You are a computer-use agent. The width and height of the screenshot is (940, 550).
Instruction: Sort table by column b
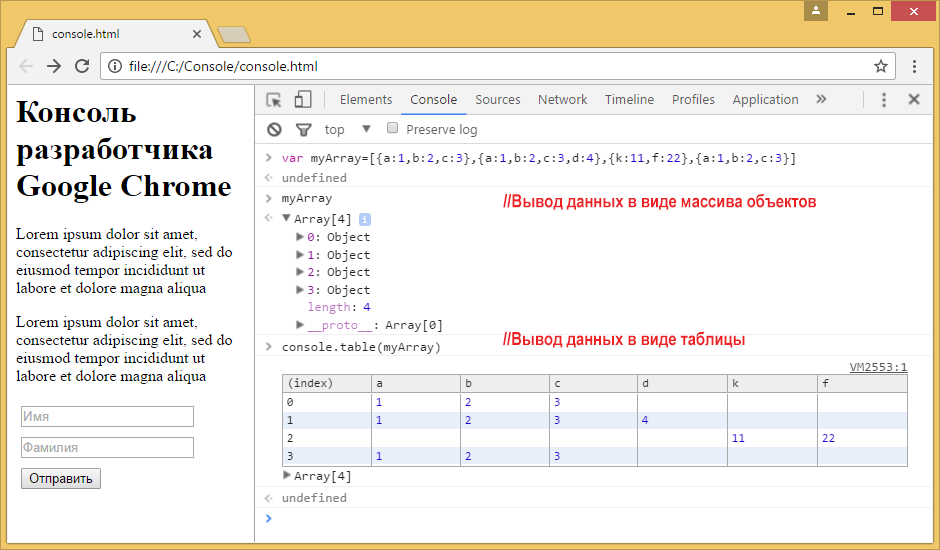(505, 383)
